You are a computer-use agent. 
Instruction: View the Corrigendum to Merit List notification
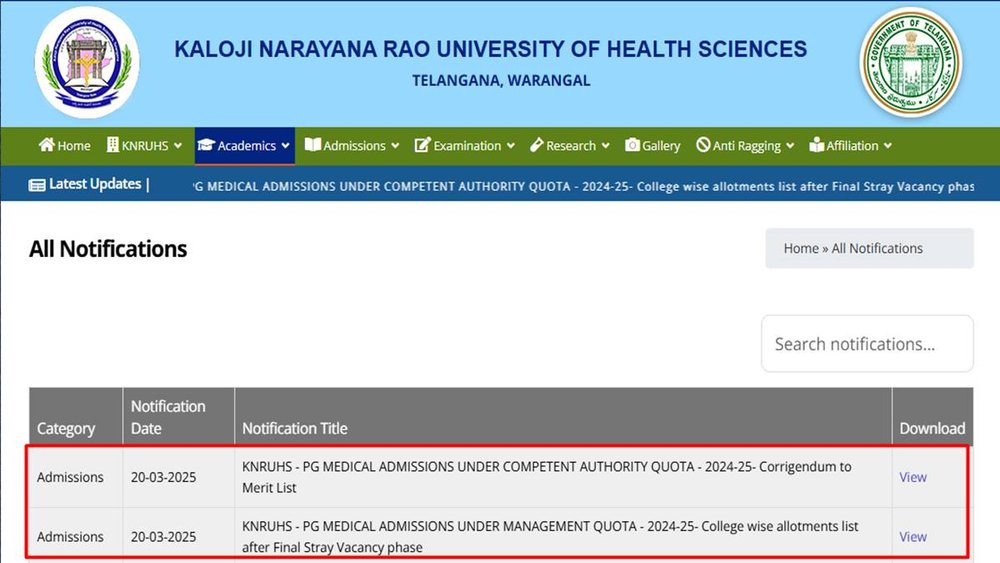[x=912, y=477]
